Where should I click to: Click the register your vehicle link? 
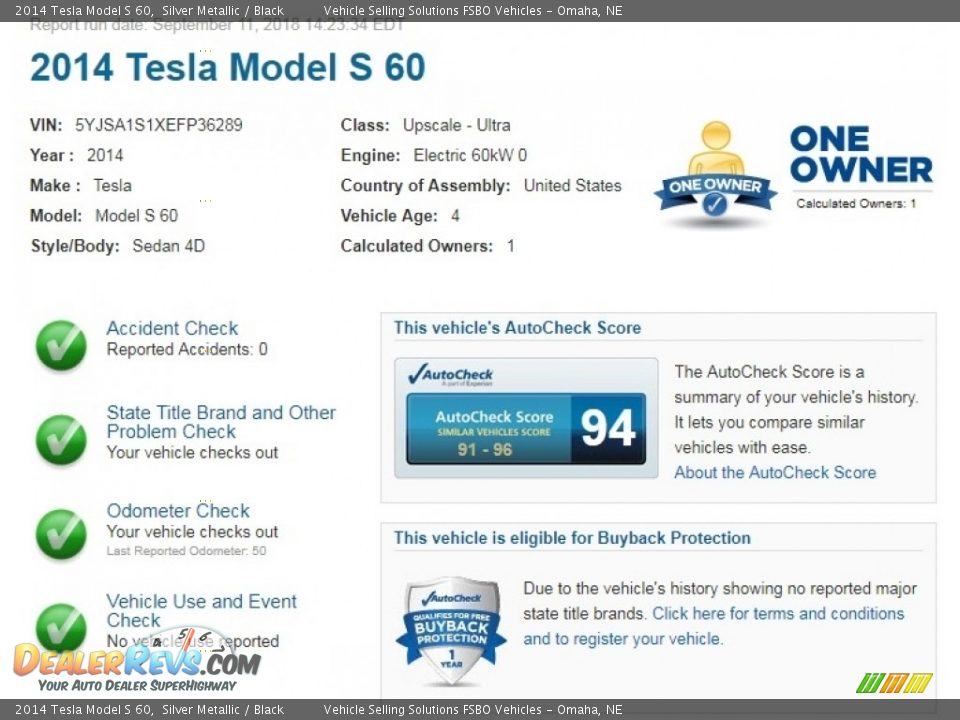click(x=645, y=638)
